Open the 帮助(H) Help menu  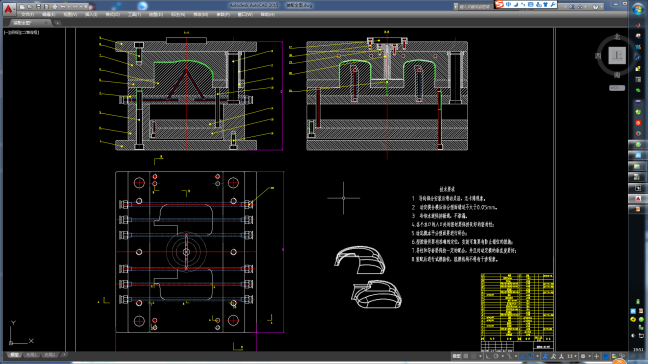tap(267, 14)
